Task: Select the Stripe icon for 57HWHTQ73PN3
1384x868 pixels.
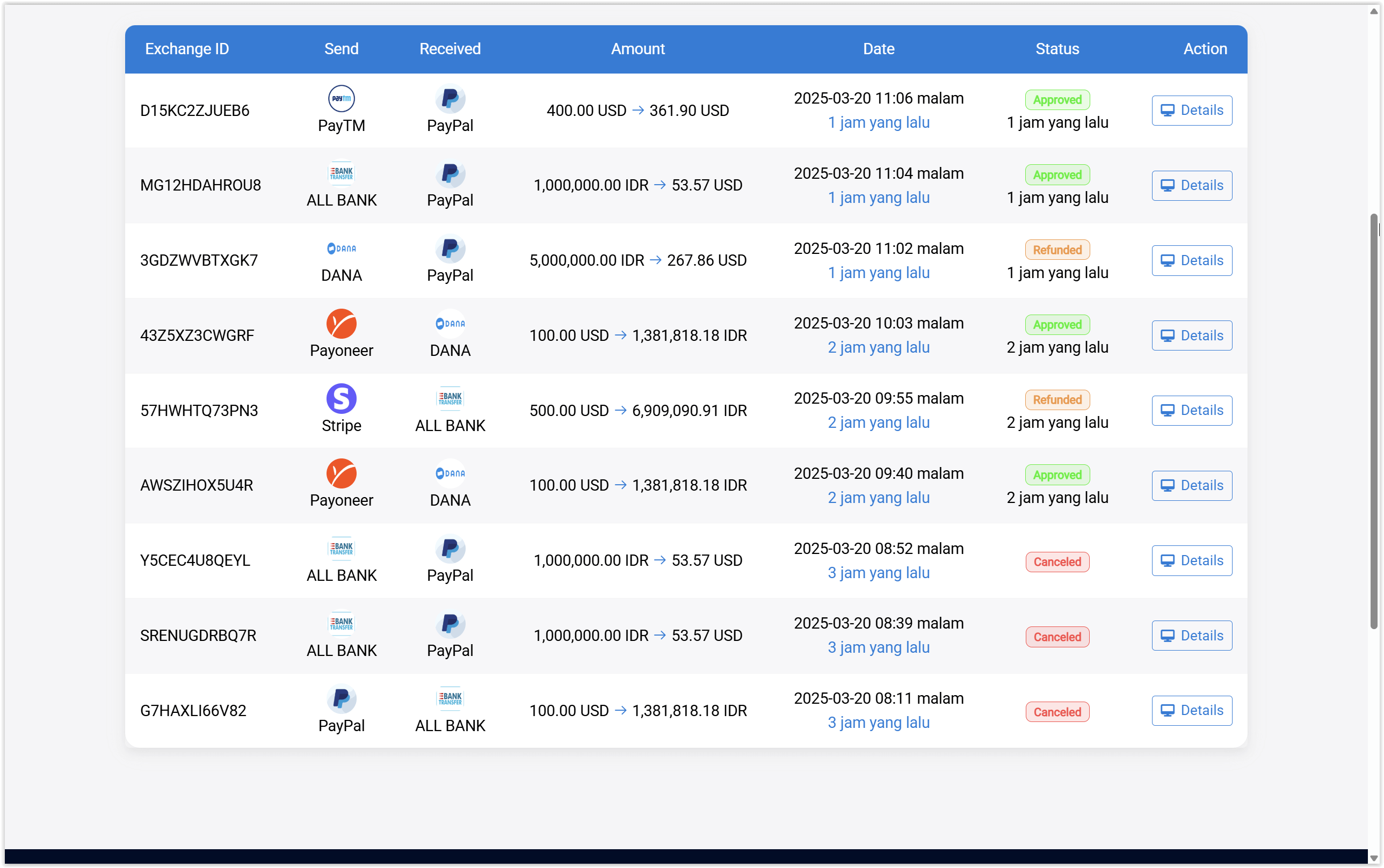Action: point(341,398)
